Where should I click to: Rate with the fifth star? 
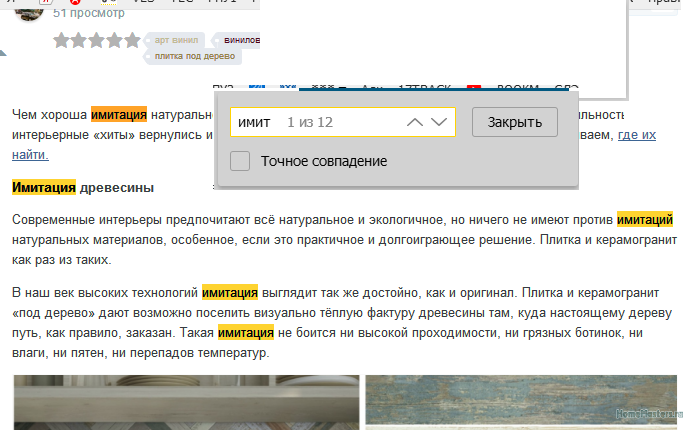pyautogui.click(x=132, y=41)
